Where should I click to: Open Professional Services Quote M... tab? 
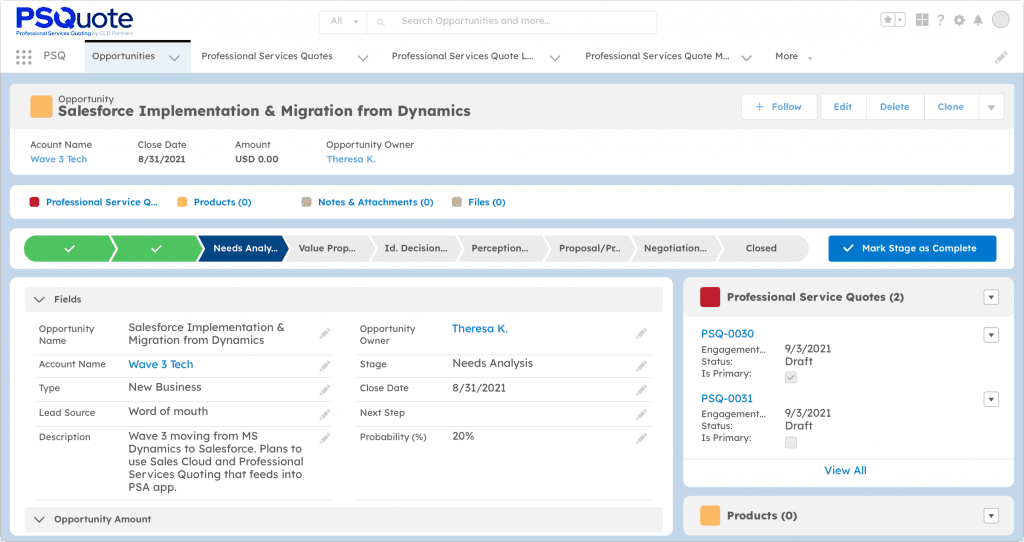[x=657, y=56]
